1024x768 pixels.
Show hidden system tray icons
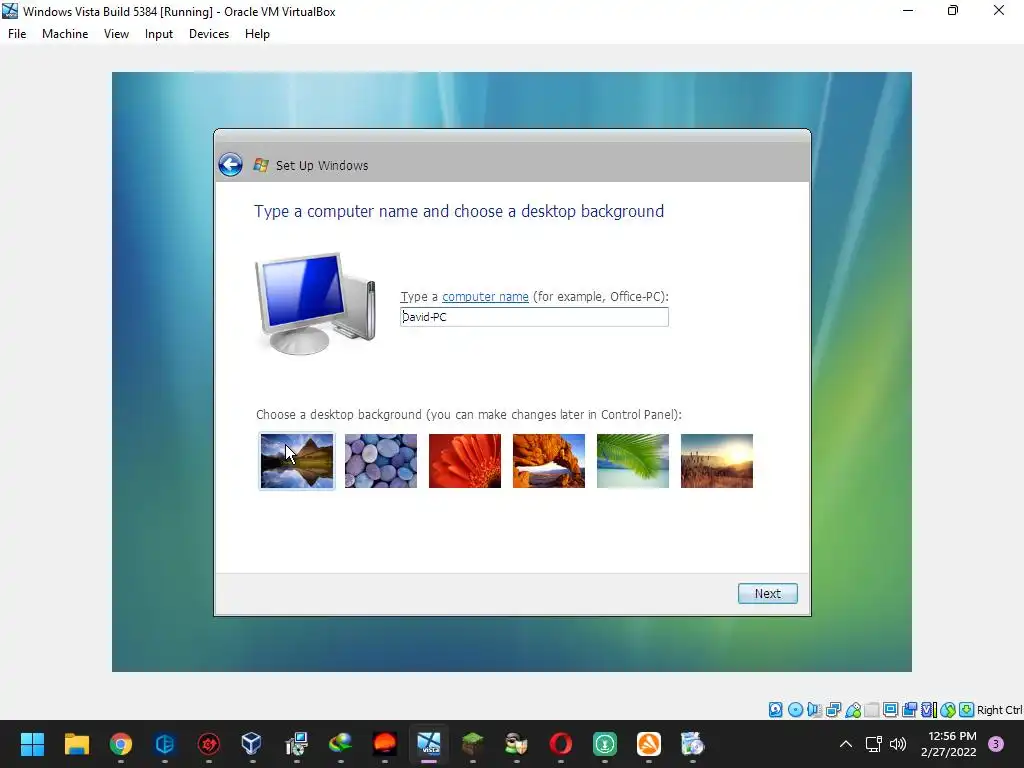point(846,744)
